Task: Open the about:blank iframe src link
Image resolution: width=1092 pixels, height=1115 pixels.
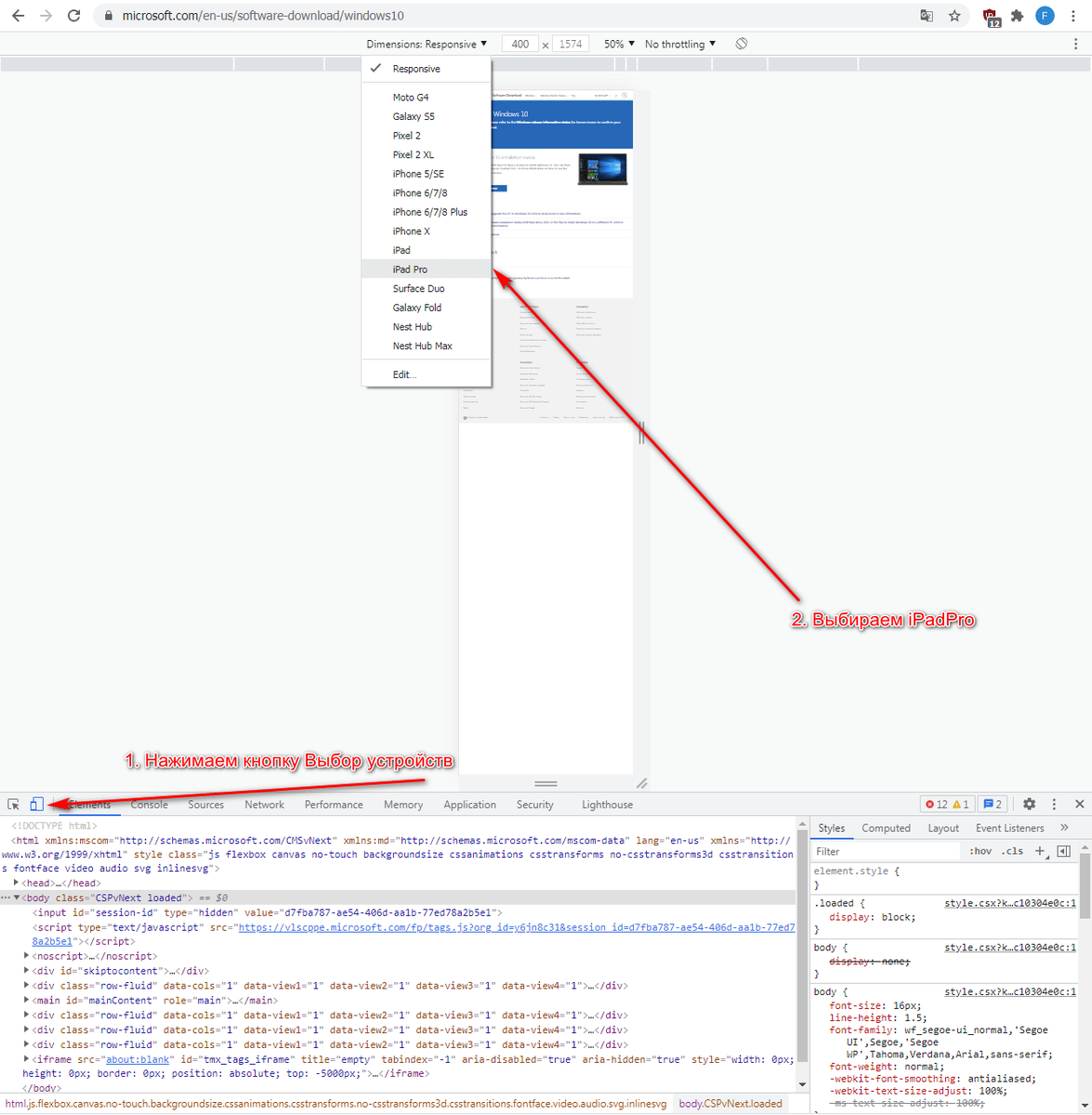Action: [x=138, y=1059]
